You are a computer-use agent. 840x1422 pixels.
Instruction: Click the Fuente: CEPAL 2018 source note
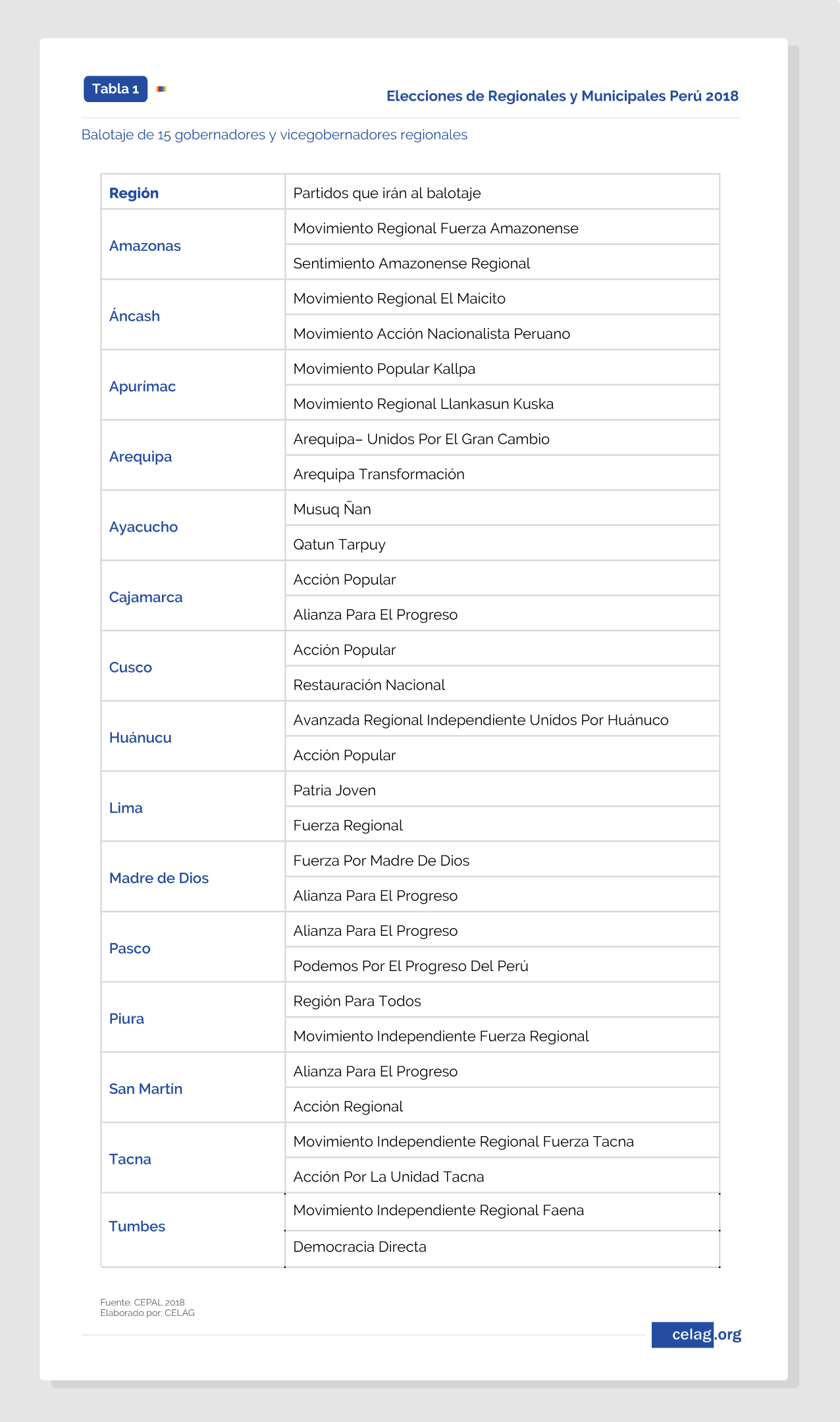[142, 1302]
